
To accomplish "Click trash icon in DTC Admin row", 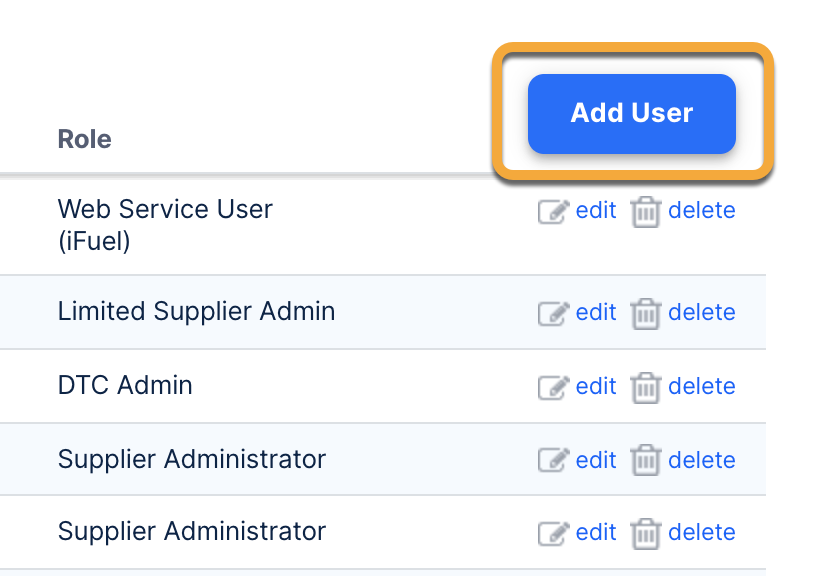I will pos(646,387).
